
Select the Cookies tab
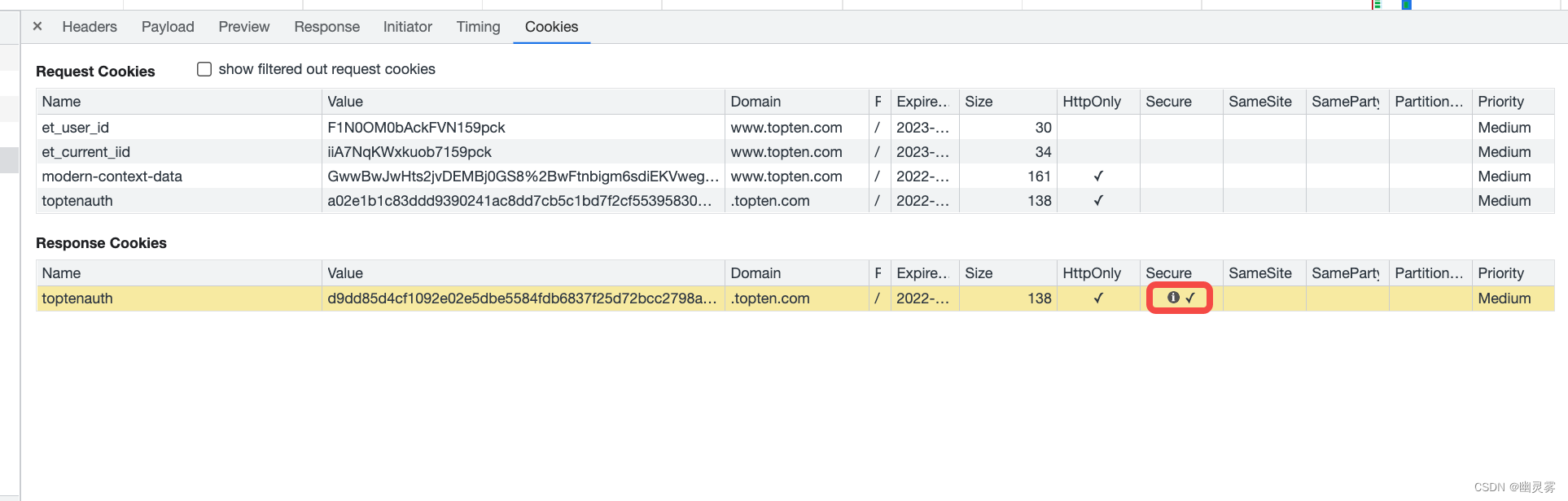[x=551, y=27]
